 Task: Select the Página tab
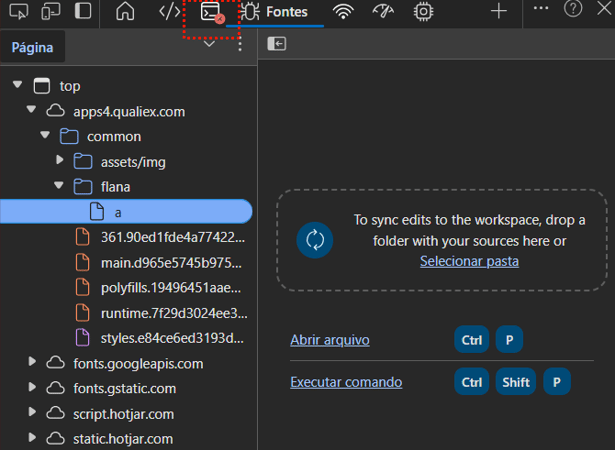coord(32,46)
